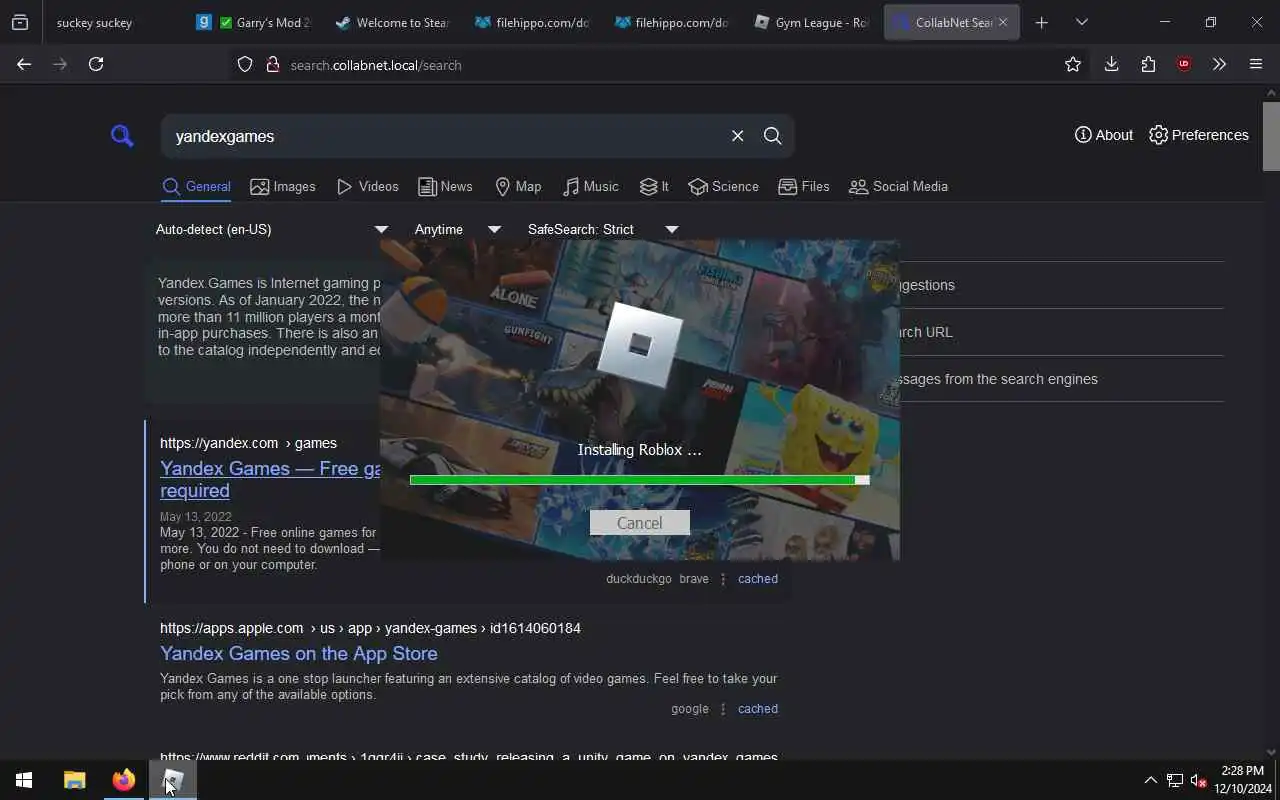Go back in browser history
Image resolution: width=1280 pixels, height=800 pixels.
24,64
